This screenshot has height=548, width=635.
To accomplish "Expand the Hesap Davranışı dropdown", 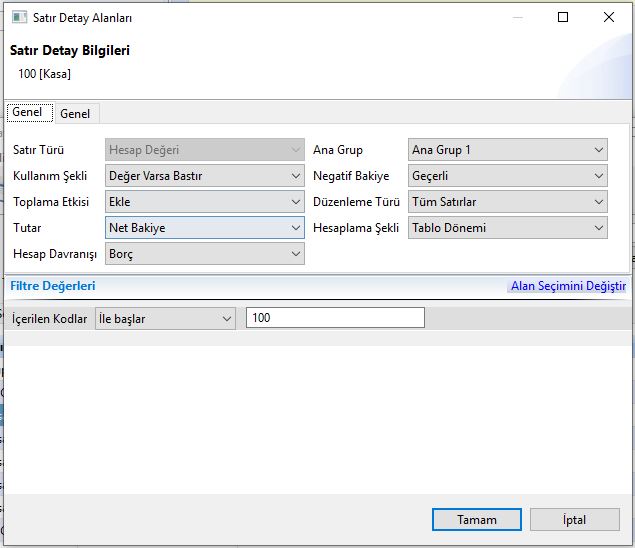I will 205,254.
